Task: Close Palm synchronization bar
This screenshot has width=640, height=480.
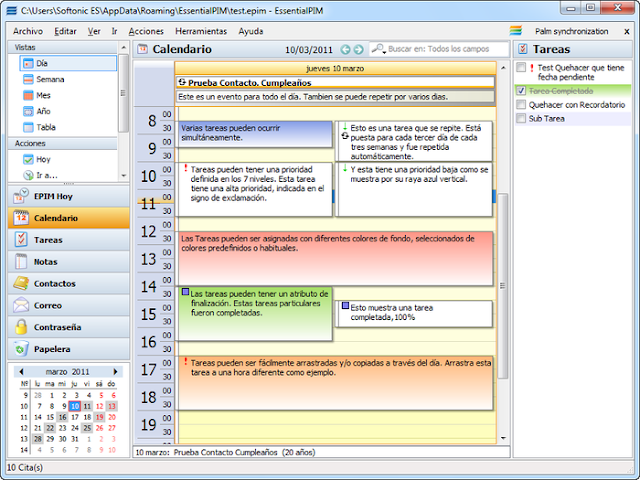Action: coord(627,31)
